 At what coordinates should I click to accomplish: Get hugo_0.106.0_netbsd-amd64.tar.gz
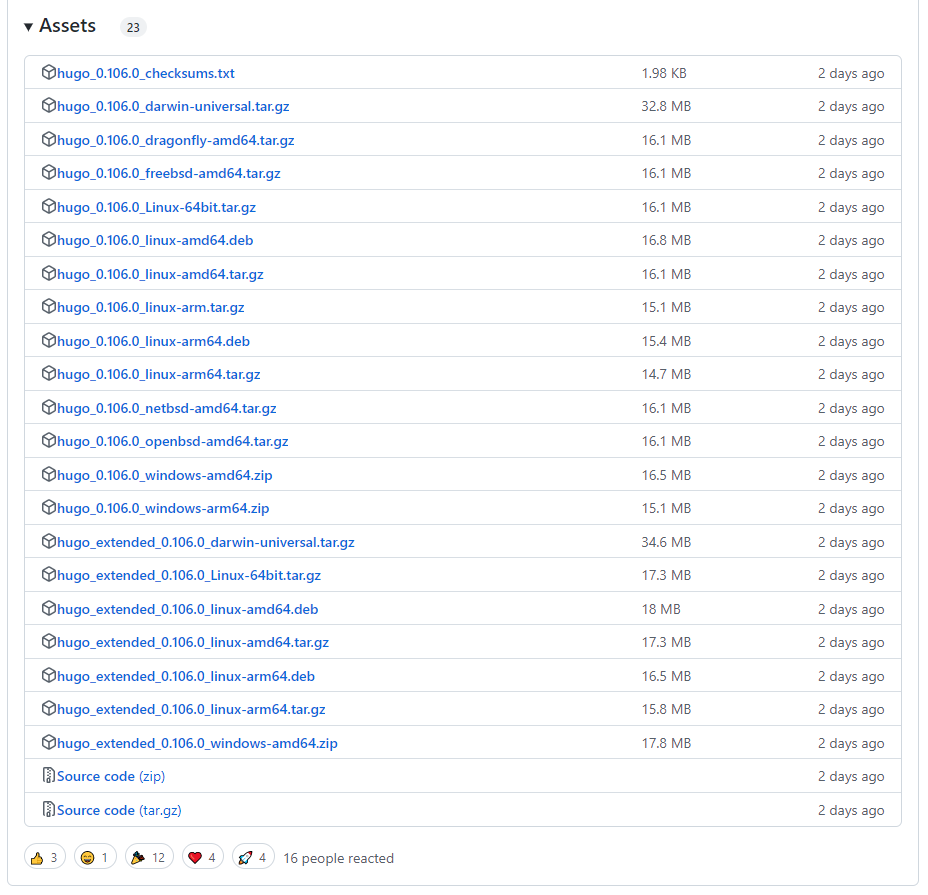(166, 408)
